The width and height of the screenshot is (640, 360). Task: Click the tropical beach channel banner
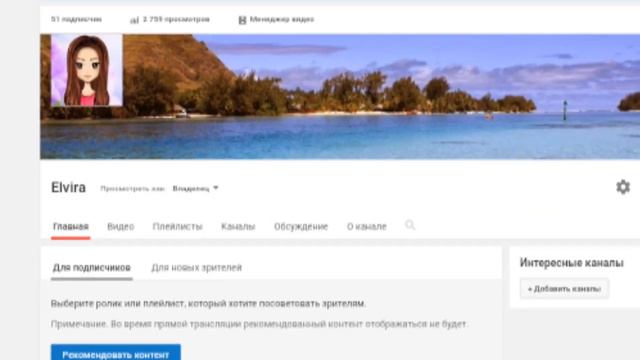pos(340,97)
